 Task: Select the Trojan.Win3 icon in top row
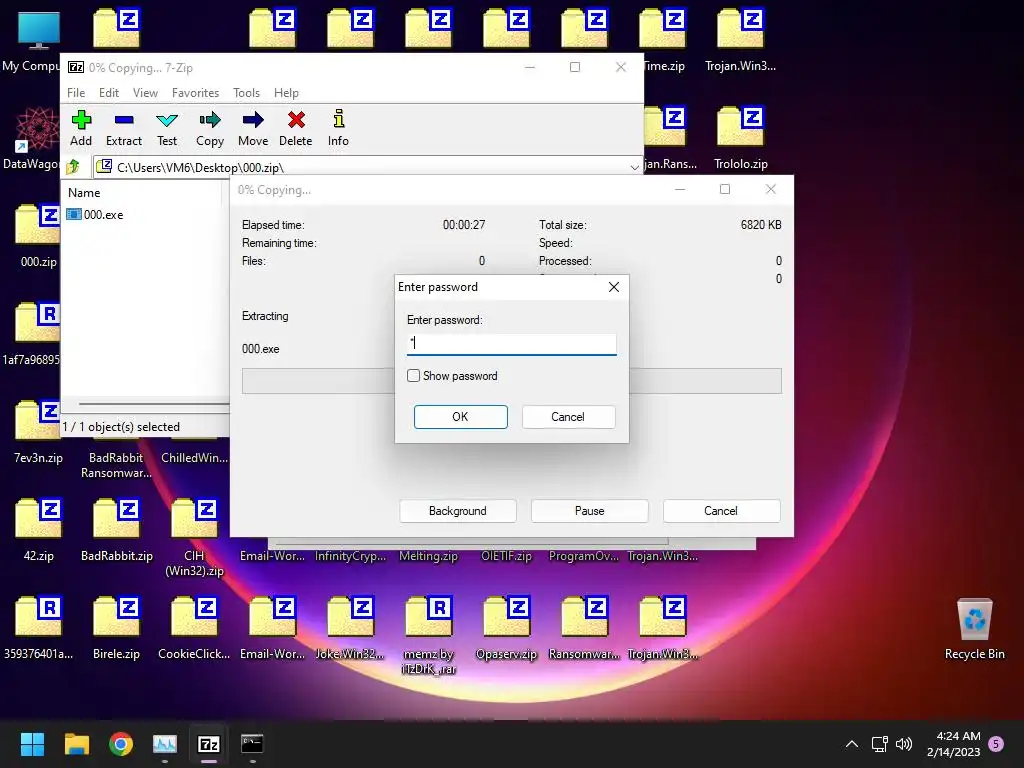coord(741,40)
